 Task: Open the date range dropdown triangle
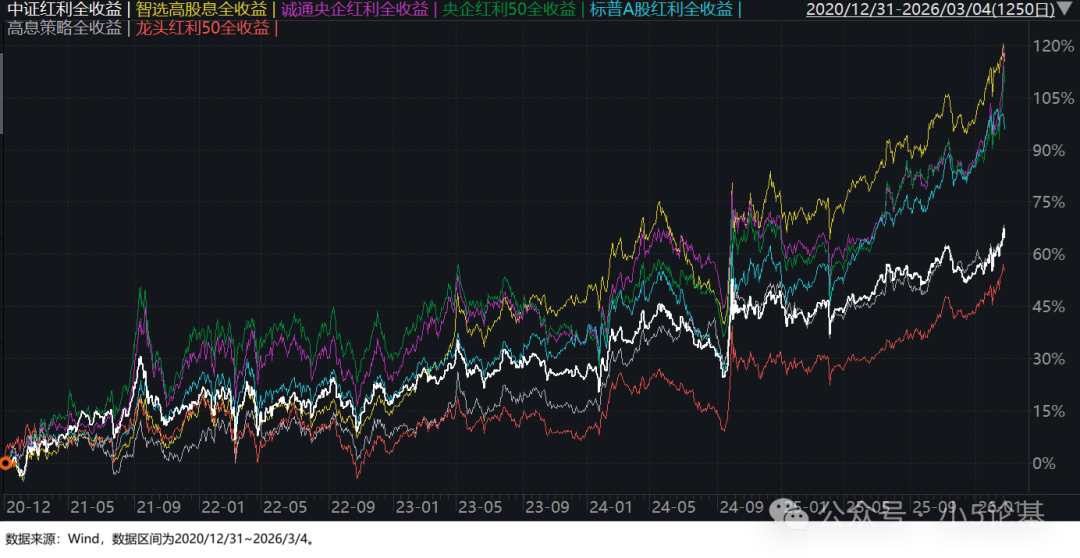click(1066, 11)
